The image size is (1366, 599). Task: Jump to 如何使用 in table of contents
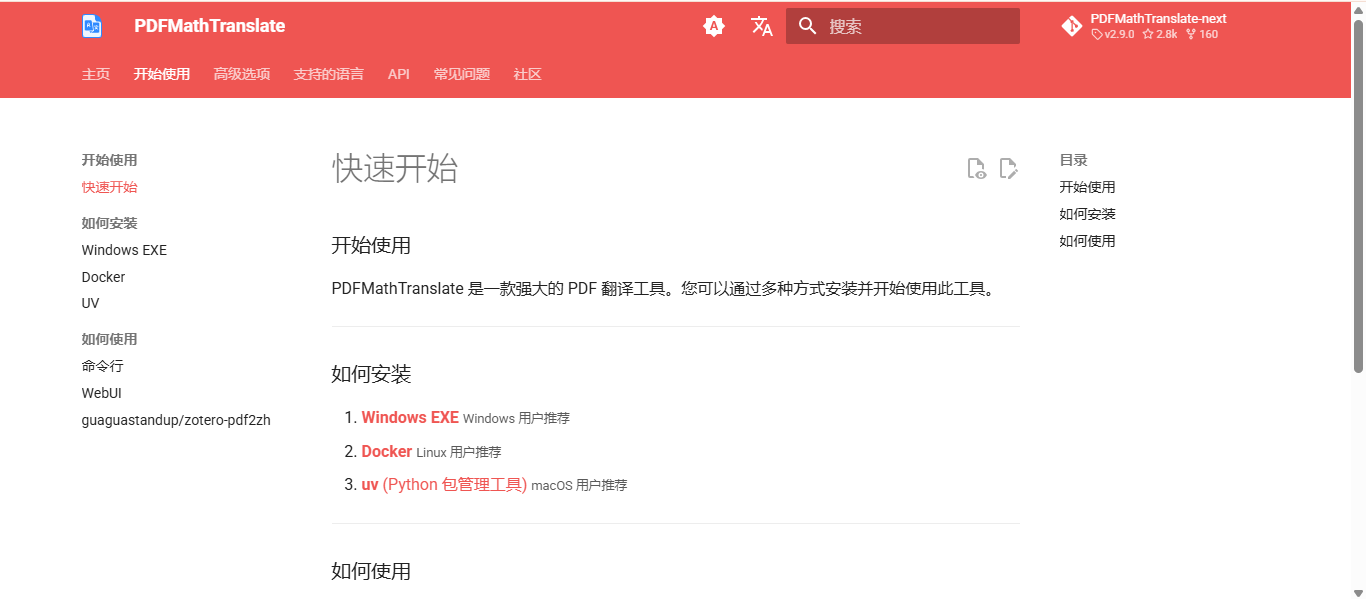click(x=1087, y=241)
